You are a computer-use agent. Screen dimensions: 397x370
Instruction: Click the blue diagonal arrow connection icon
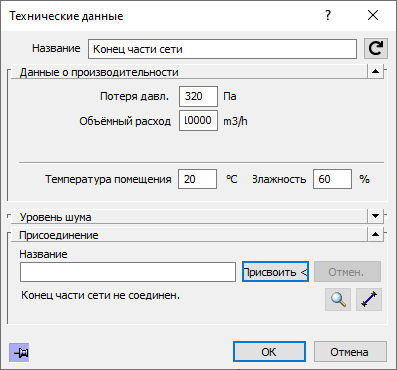pos(369,299)
